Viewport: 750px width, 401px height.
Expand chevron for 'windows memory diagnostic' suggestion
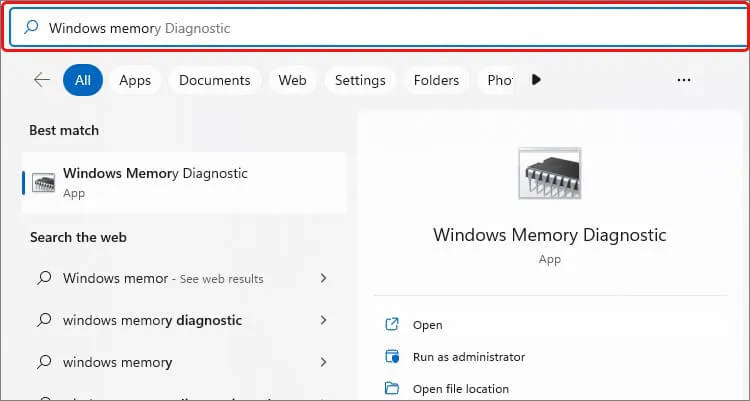point(324,320)
